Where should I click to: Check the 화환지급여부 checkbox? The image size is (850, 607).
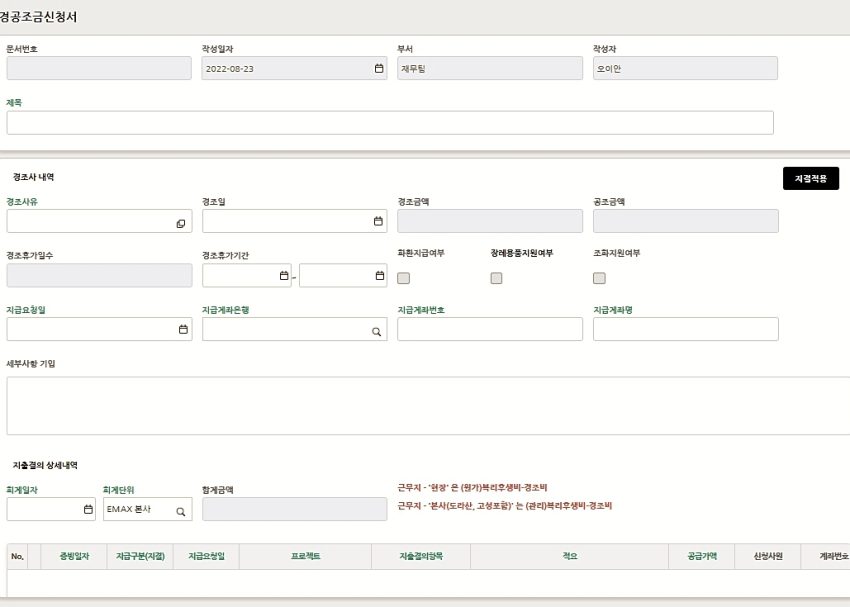point(403,278)
